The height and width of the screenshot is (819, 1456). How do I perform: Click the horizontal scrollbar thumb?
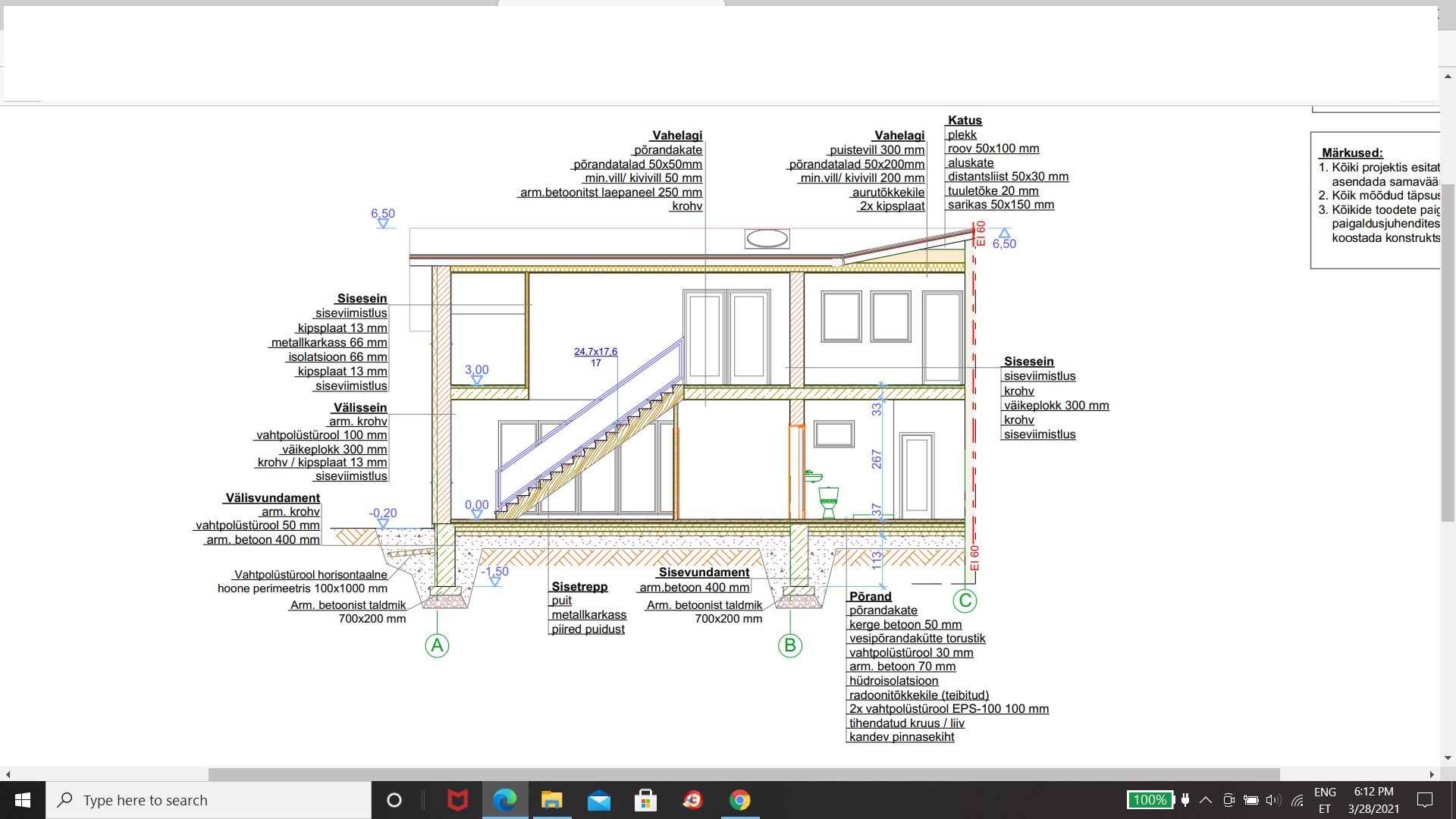point(743,774)
